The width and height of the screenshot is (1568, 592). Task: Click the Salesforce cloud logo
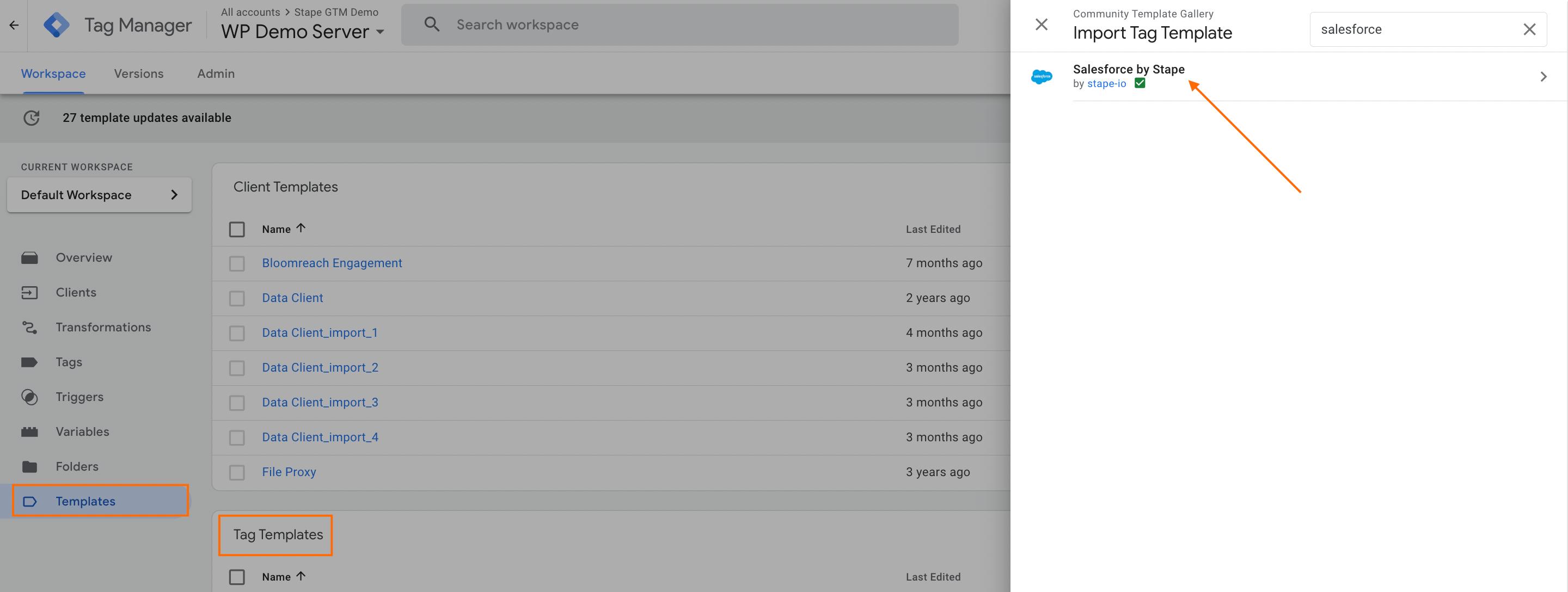click(x=1041, y=77)
